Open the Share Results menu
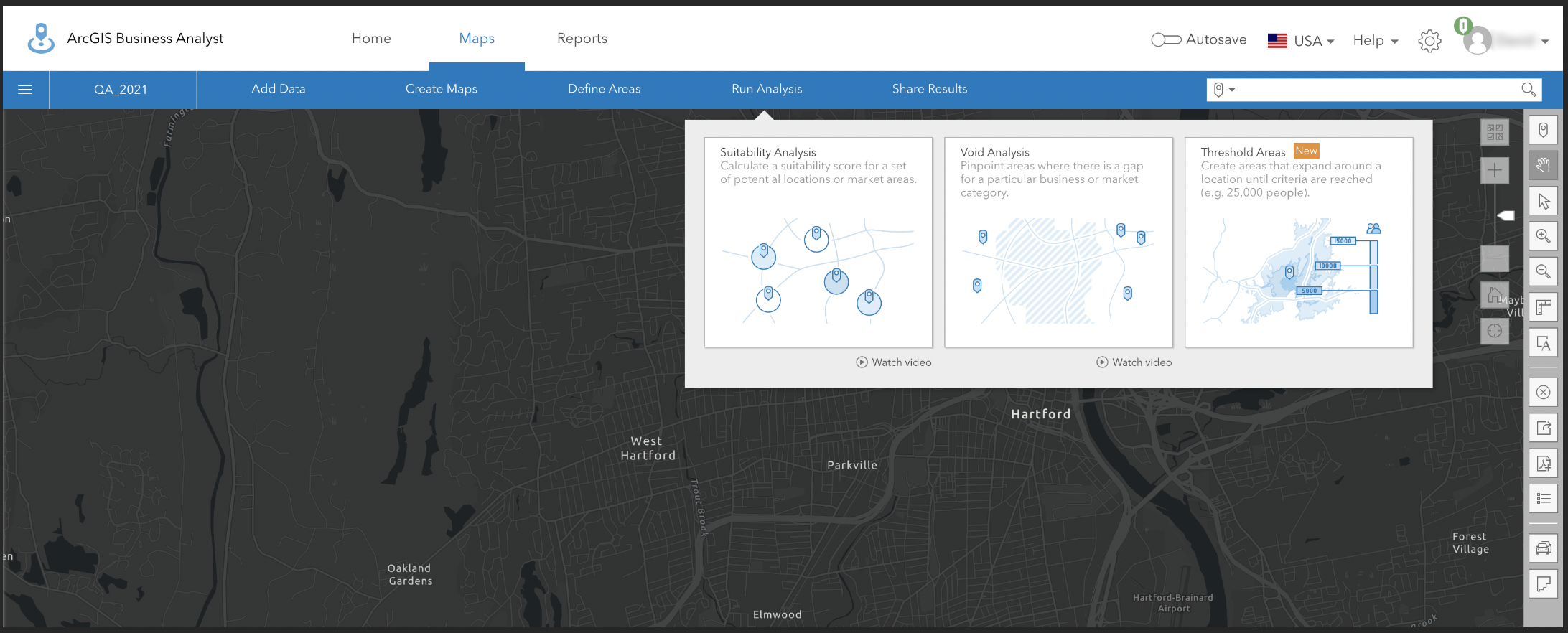 [x=930, y=89]
